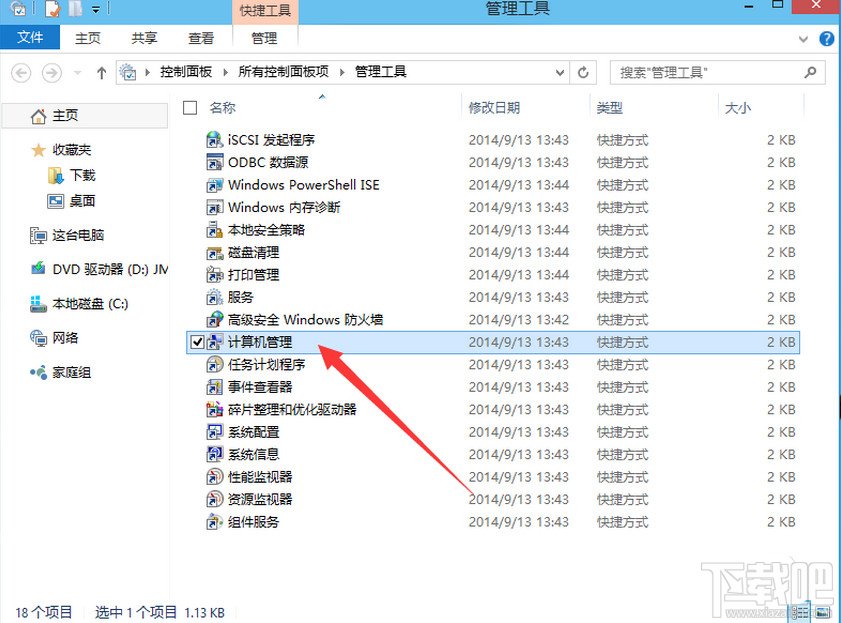Refresh the folder with the refresh icon
This screenshot has width=841, height=623.
click(x=583, y=72)
